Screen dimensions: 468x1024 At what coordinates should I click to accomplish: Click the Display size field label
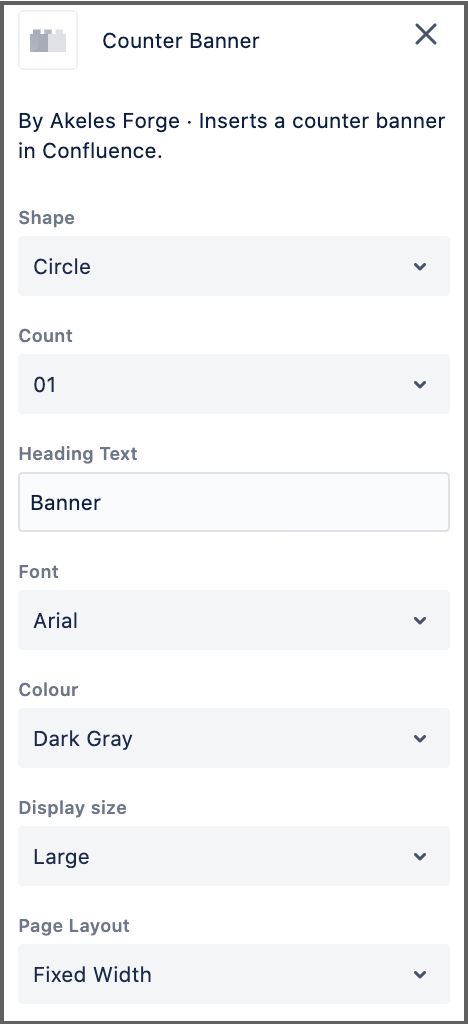point(72,808)
